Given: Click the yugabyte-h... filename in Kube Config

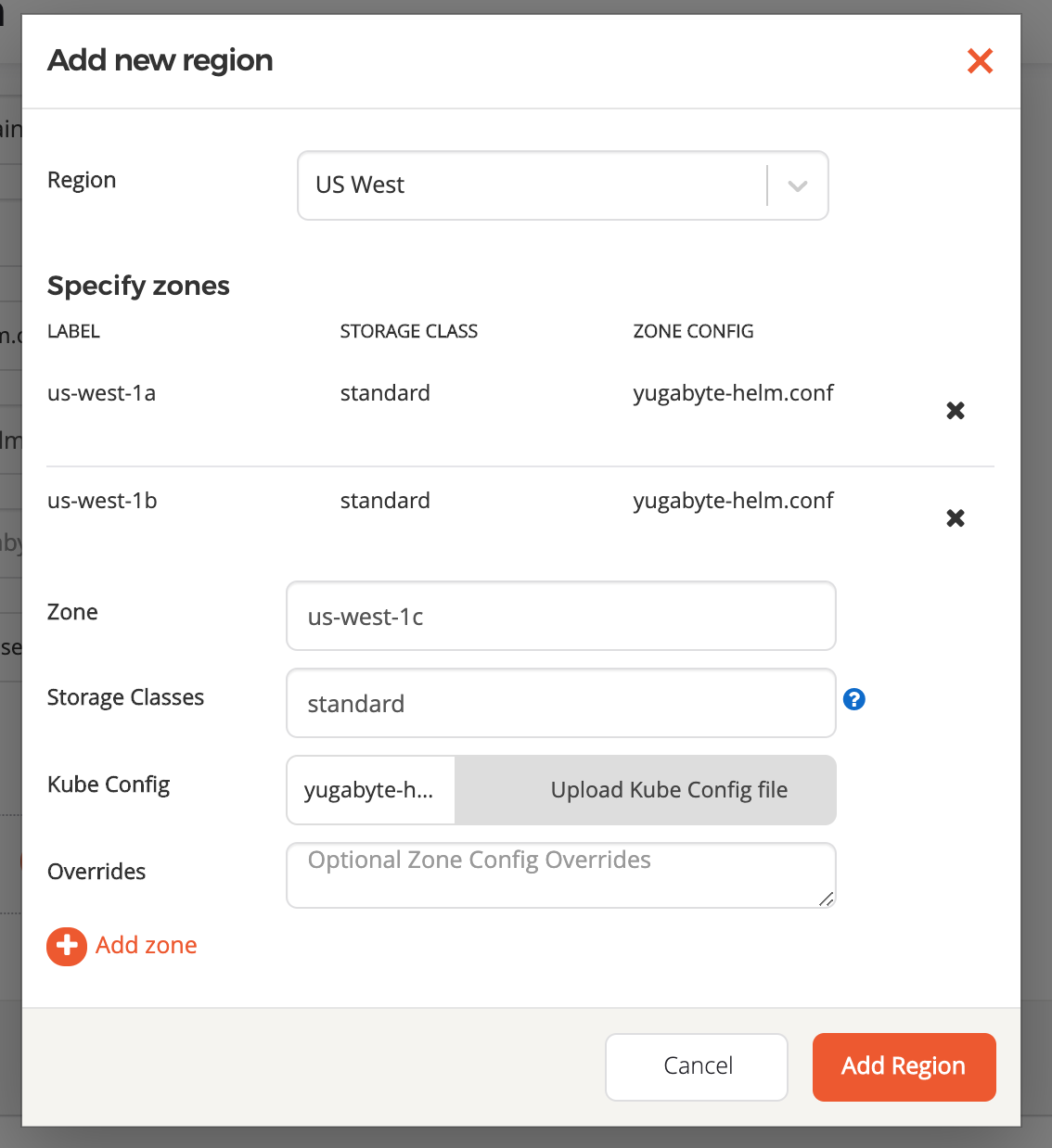Looking at the screenshot, I should coord(369,790).
